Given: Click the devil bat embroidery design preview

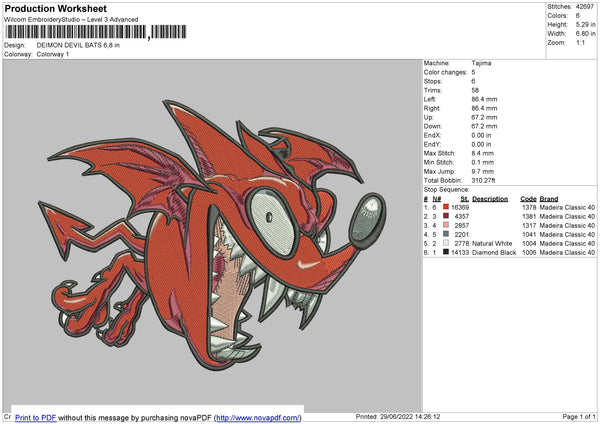Looking at the screenshot, I should pos(212,235).
